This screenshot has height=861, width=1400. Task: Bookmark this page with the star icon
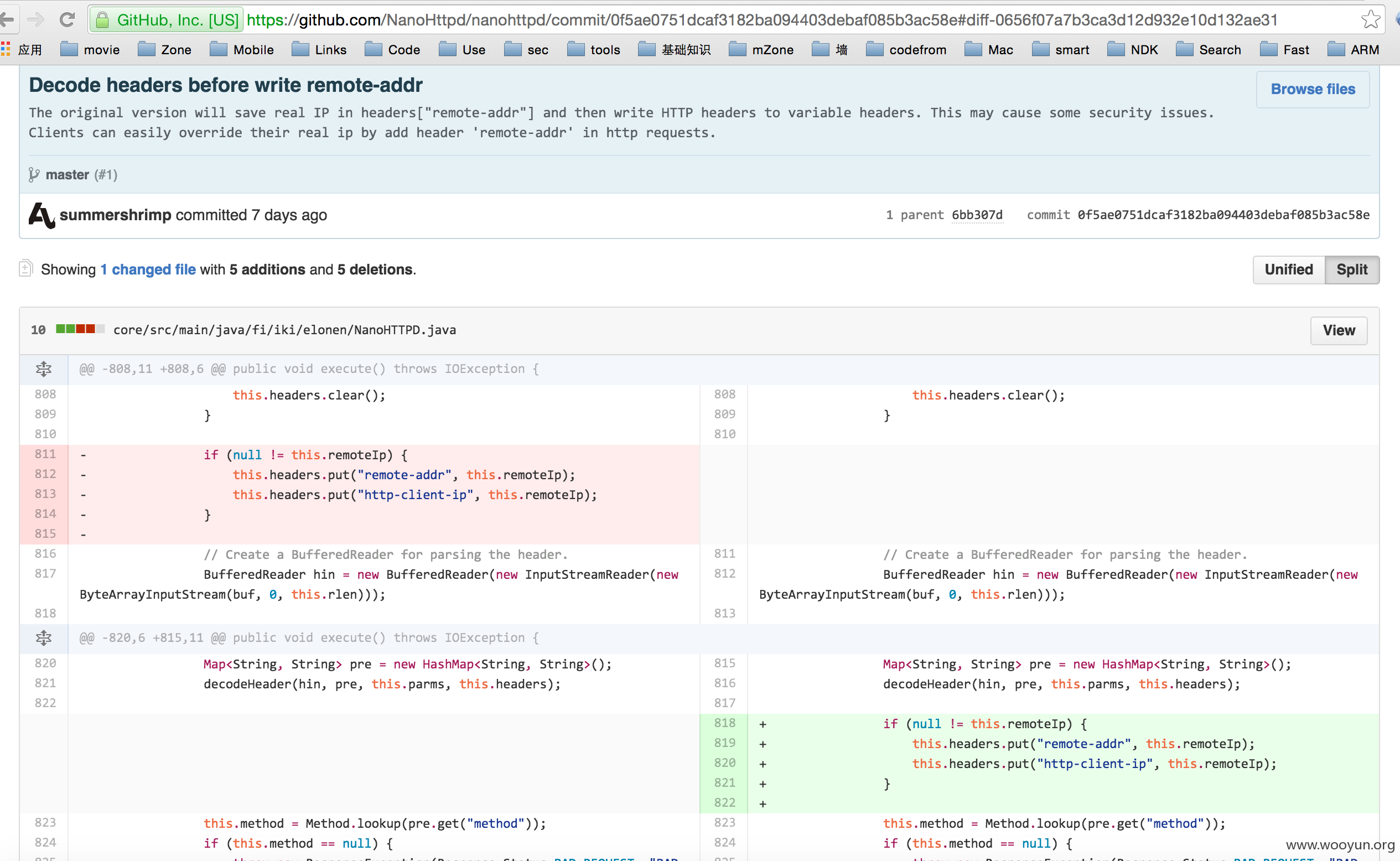(x=1370, y=20)
